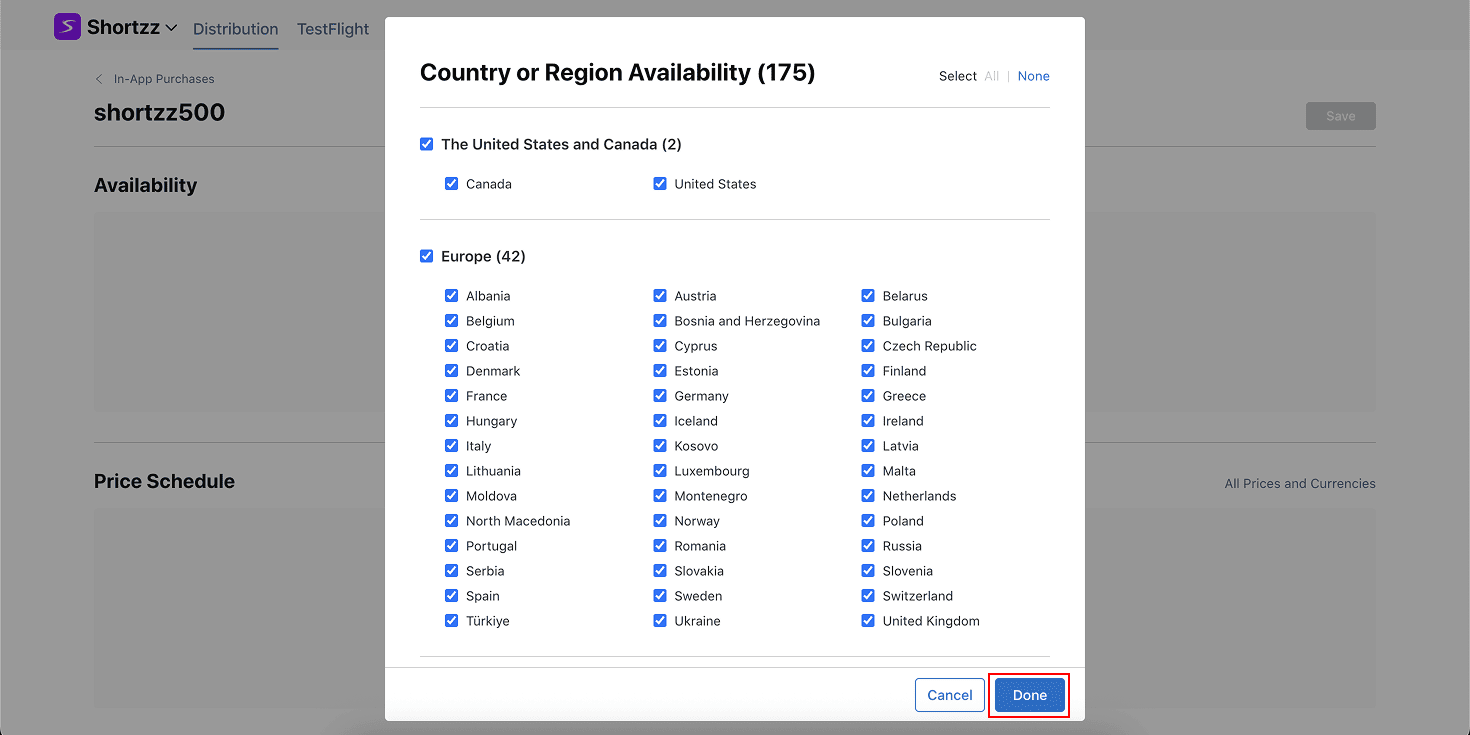The height and width of the screenshot is (735, 1470).
Task: Toggle the Türkiye checkbox
Action: [452, 621]
